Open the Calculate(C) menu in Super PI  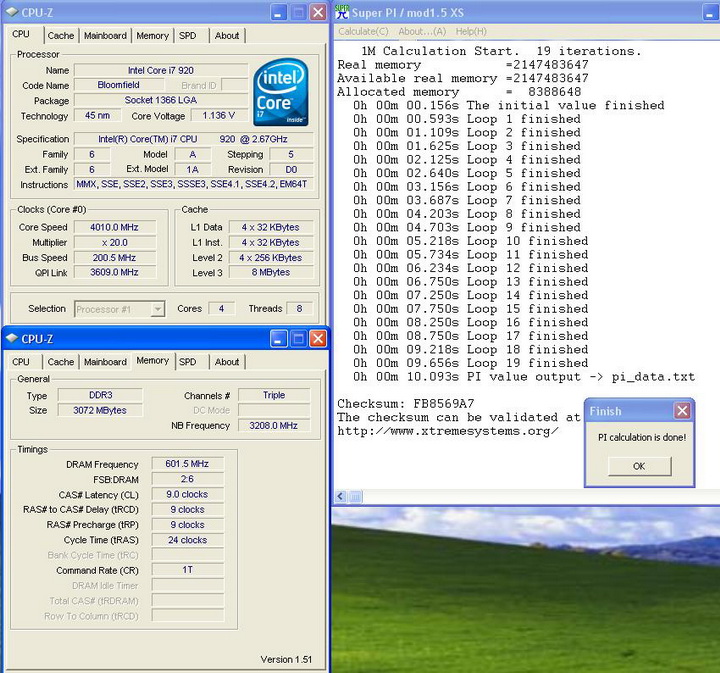tap(363, 31)
